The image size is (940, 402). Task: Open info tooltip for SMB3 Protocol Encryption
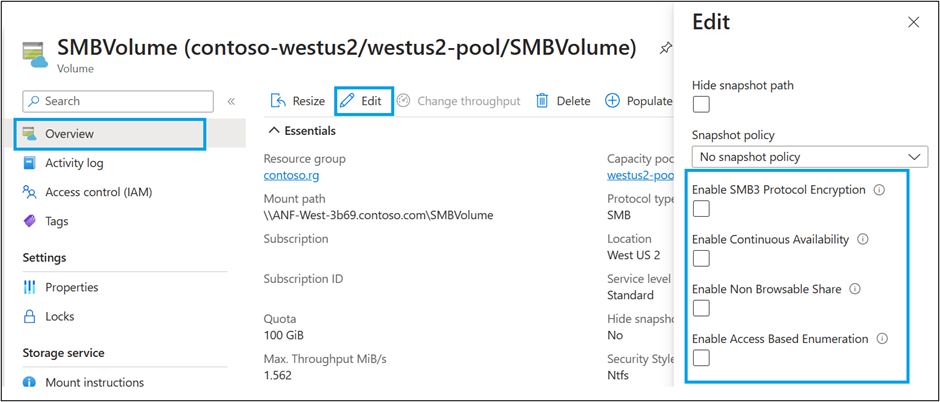tap(879, 190)
